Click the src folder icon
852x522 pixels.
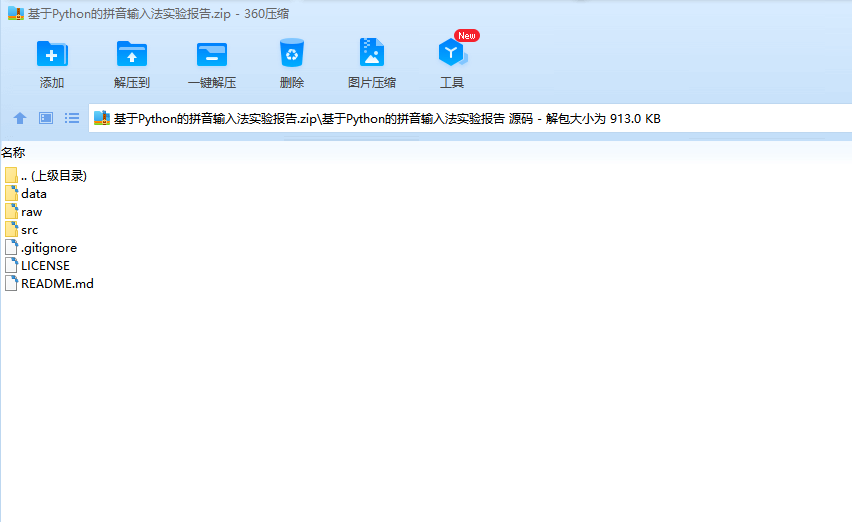click(x=11, y=229)
